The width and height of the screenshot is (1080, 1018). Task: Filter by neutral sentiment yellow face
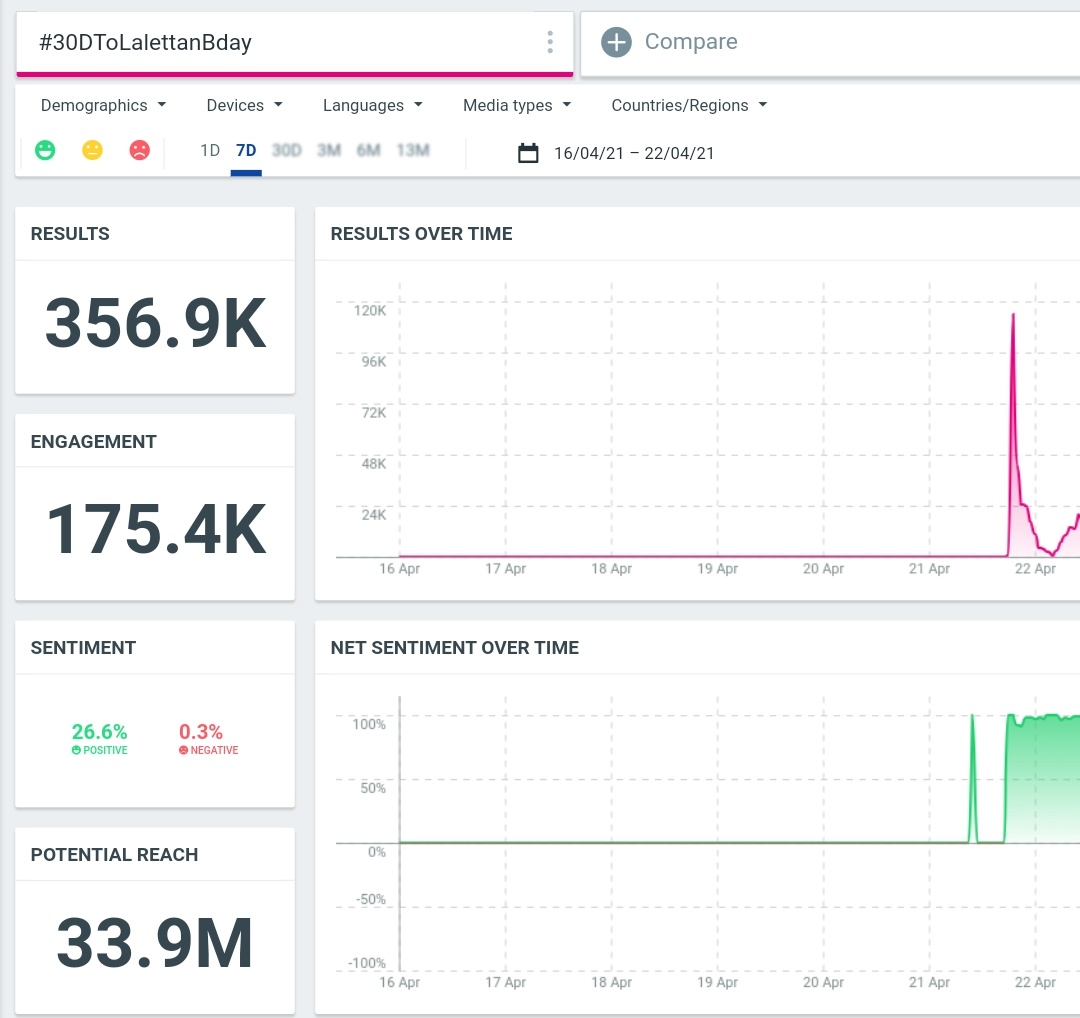tap(92, 150)
